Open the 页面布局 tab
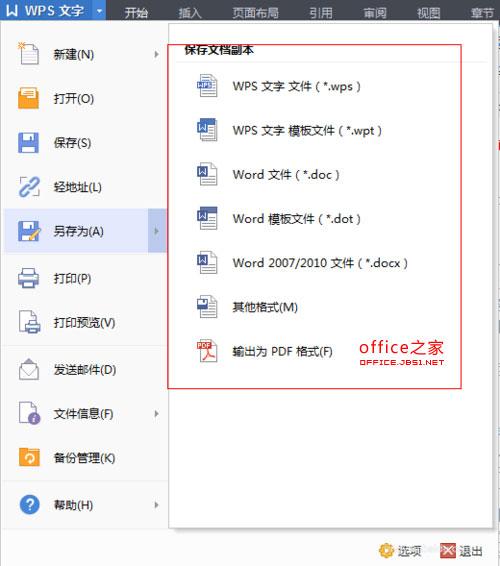The image size is (500, 566). click(256, 13)
